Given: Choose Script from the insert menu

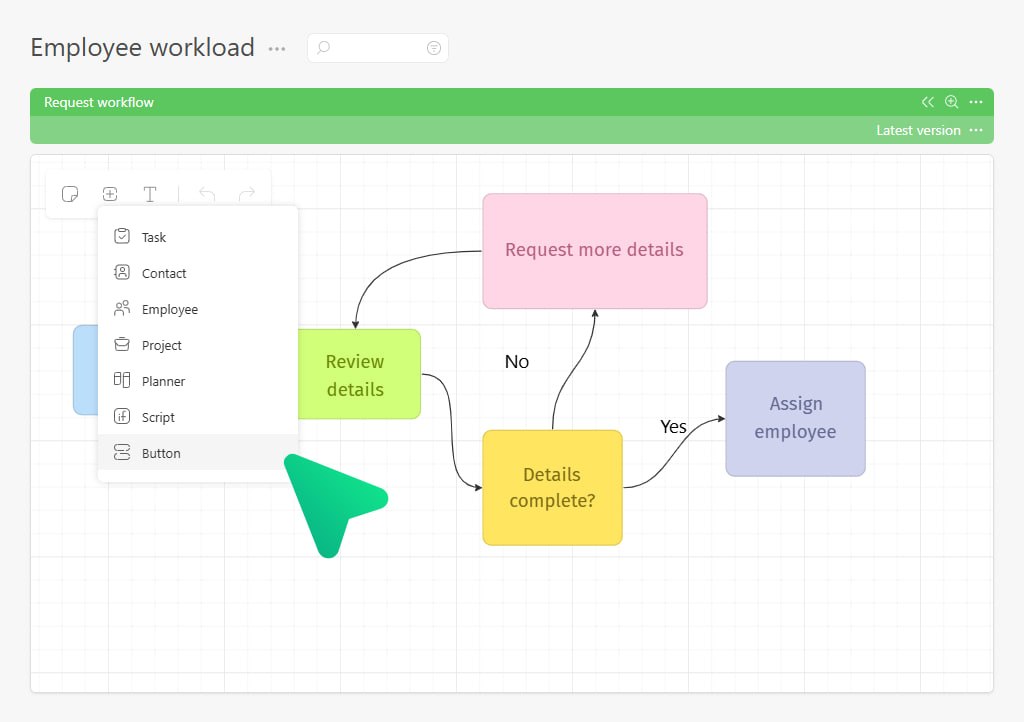Looking at the screenshot, I should point(198,416).
